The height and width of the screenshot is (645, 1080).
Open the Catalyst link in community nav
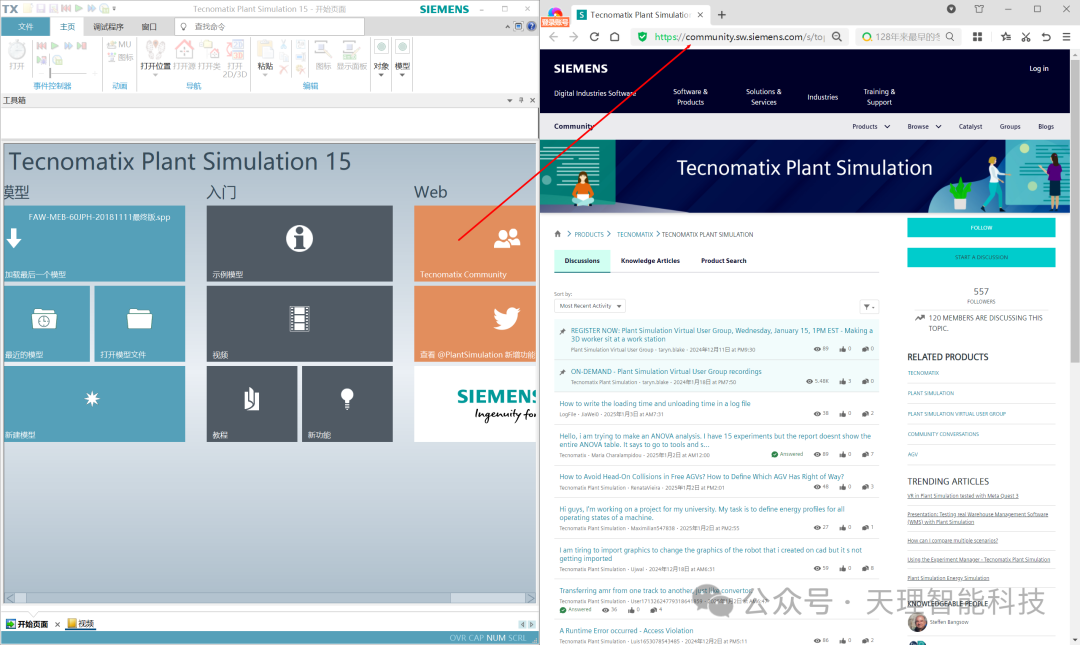point(970,127)
